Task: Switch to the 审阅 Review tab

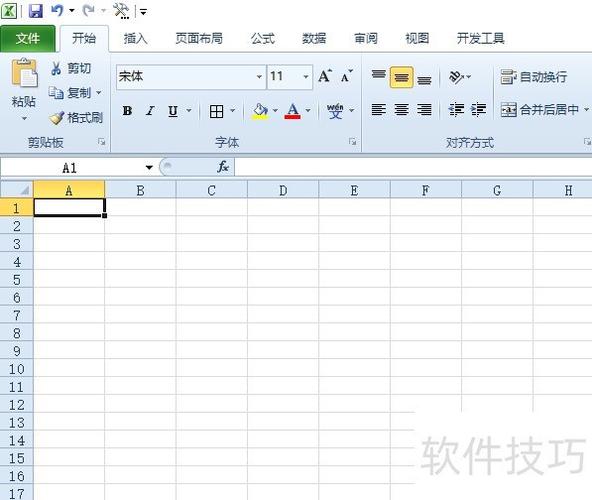Action: 365,38
